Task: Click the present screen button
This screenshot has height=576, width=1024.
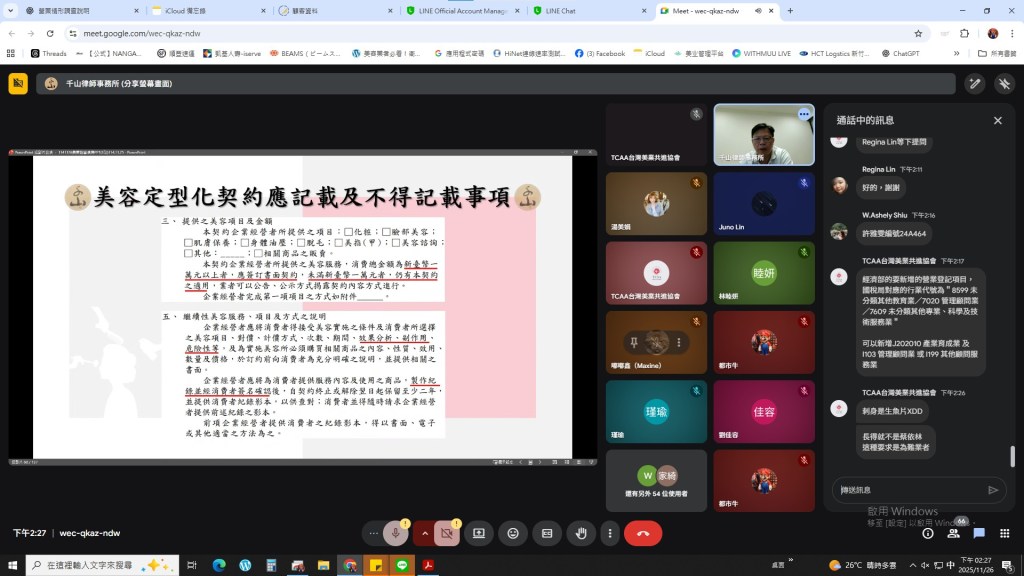Action: (x=479, y=533)
